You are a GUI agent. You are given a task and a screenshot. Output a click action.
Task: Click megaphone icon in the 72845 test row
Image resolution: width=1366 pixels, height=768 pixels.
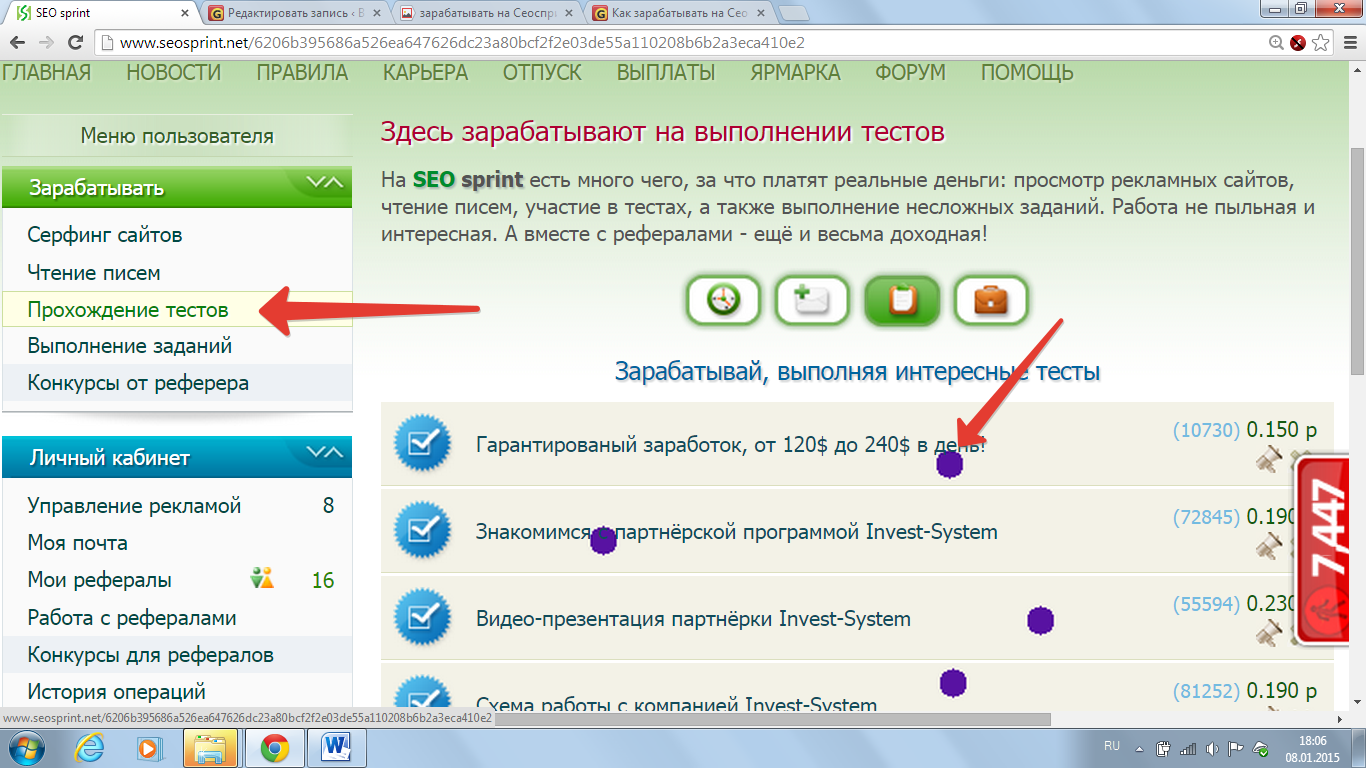click(1269, 545)
